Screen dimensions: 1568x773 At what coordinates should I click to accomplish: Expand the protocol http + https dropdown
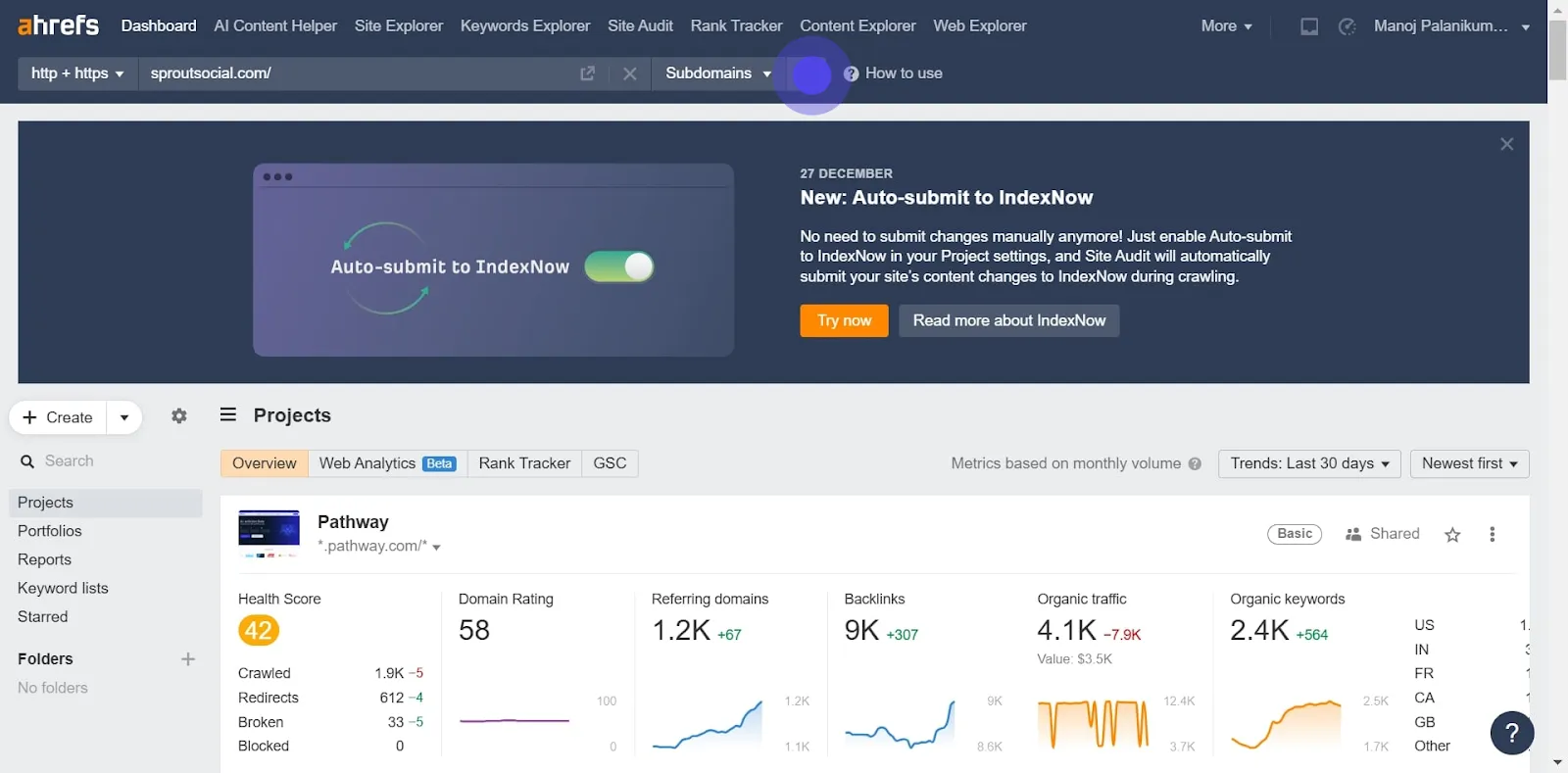pyautogui.click(x=77, y=73)
